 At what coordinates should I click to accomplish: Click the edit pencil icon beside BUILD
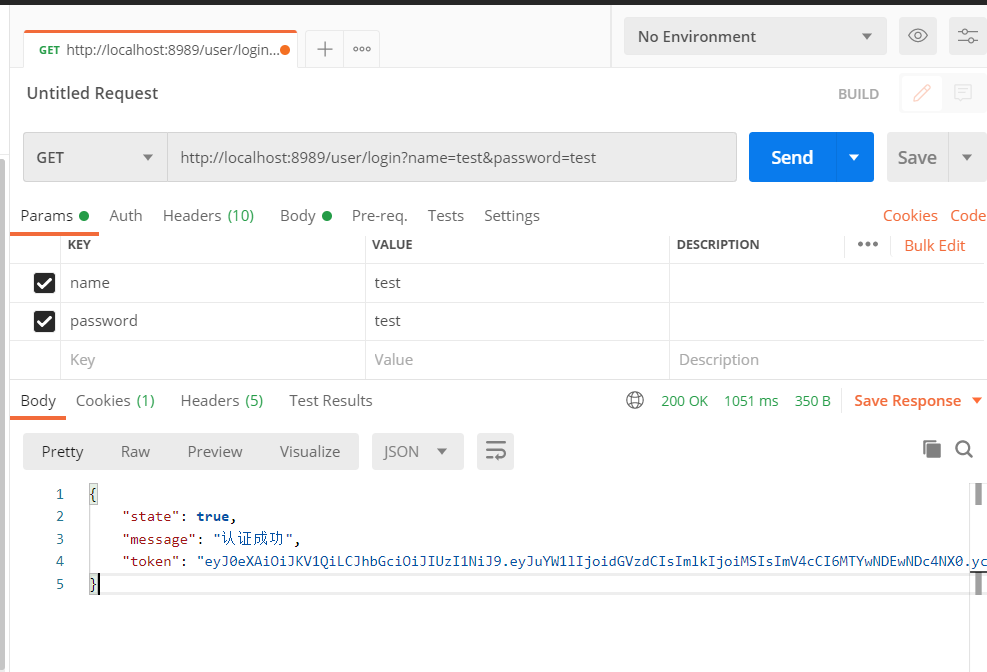click(x=922, y=94)
